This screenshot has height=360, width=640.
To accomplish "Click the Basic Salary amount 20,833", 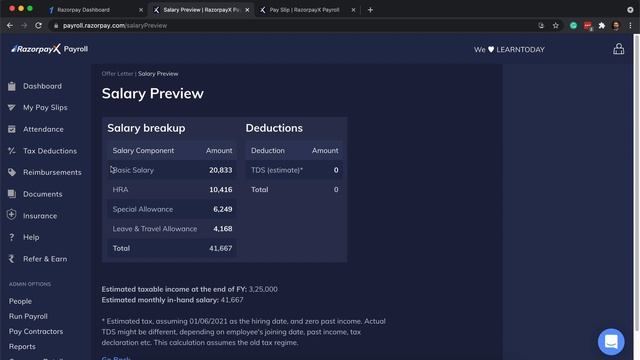I will point(220,170).
